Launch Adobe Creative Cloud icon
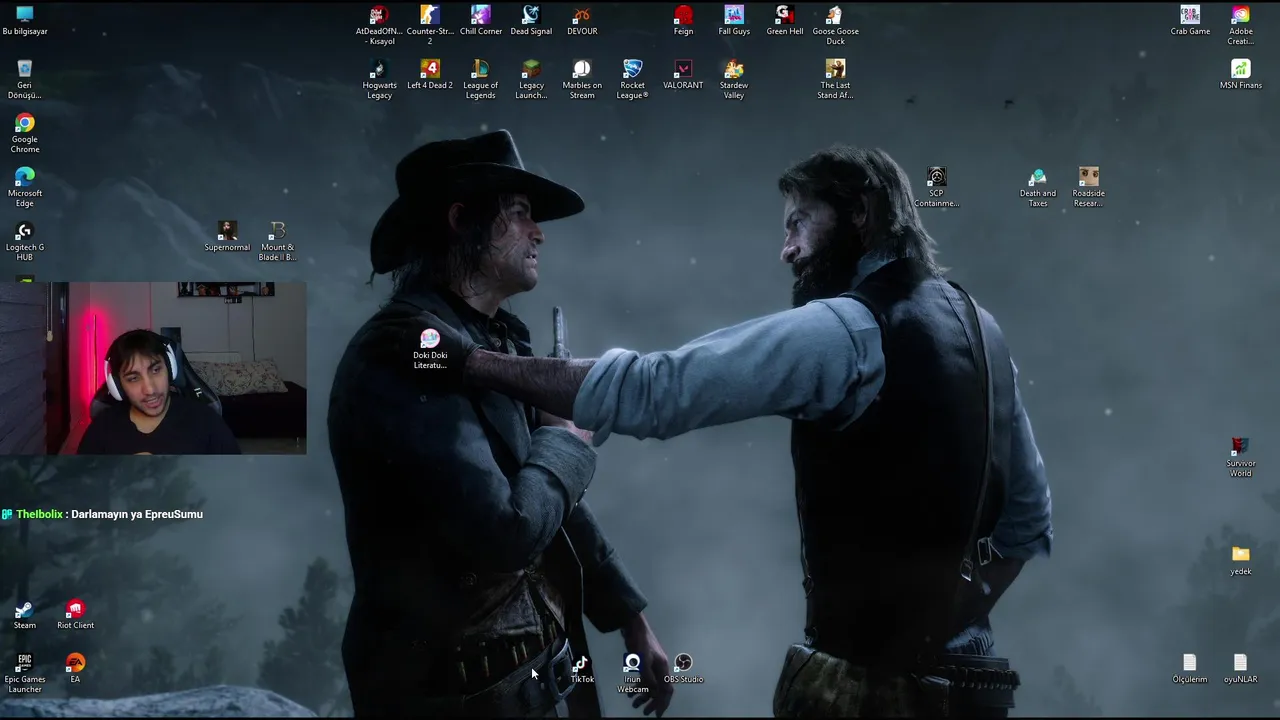 coord(1241,25)
